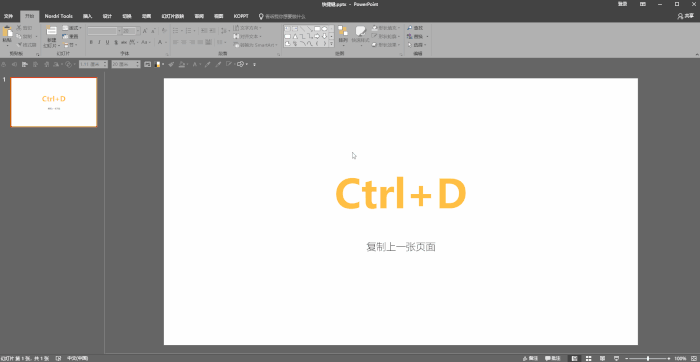The width and height of the screenshot is (700, 362).
Task: Toggle Underline text formatting
Action: click(107, 42)
